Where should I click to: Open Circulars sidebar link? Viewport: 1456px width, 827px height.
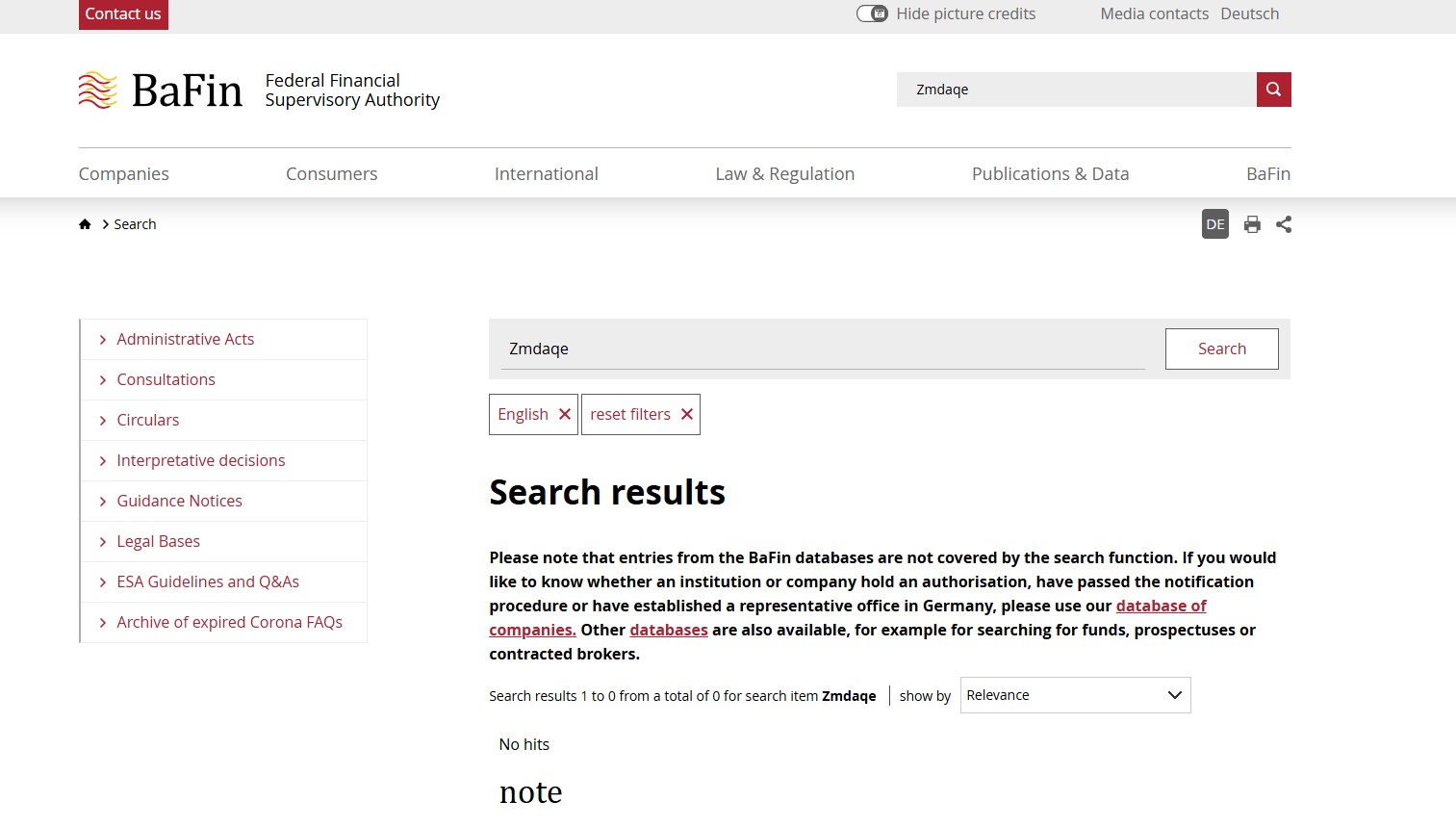pyautogui.click(x=148, y=420)
